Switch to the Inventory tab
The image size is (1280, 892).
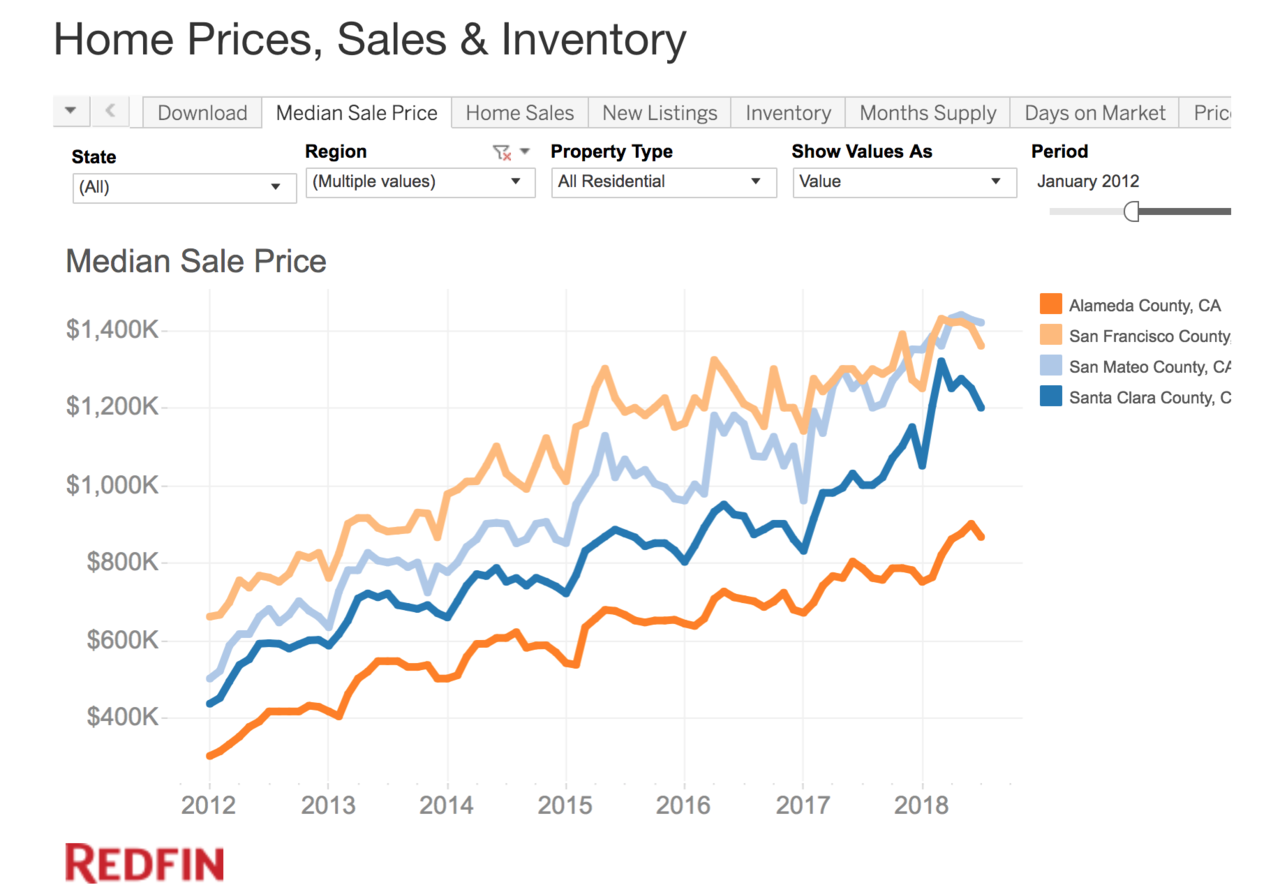pyautogui.click(x=787, y=112)
